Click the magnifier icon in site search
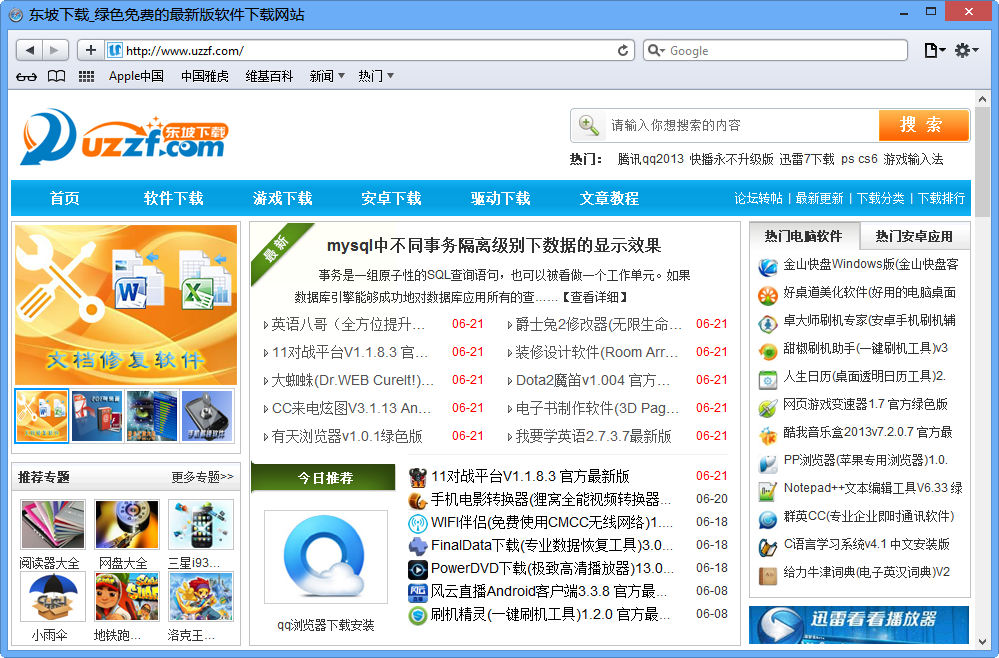The width and height of the screenshot is (999, 658). (588, 125)
